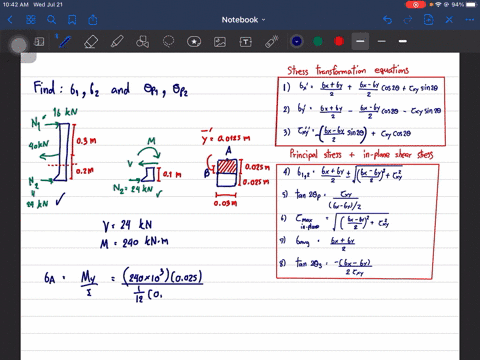Select the Shapes tool
Screen dimensions: 480x360
pyautogui.click(x=142, y=42)
